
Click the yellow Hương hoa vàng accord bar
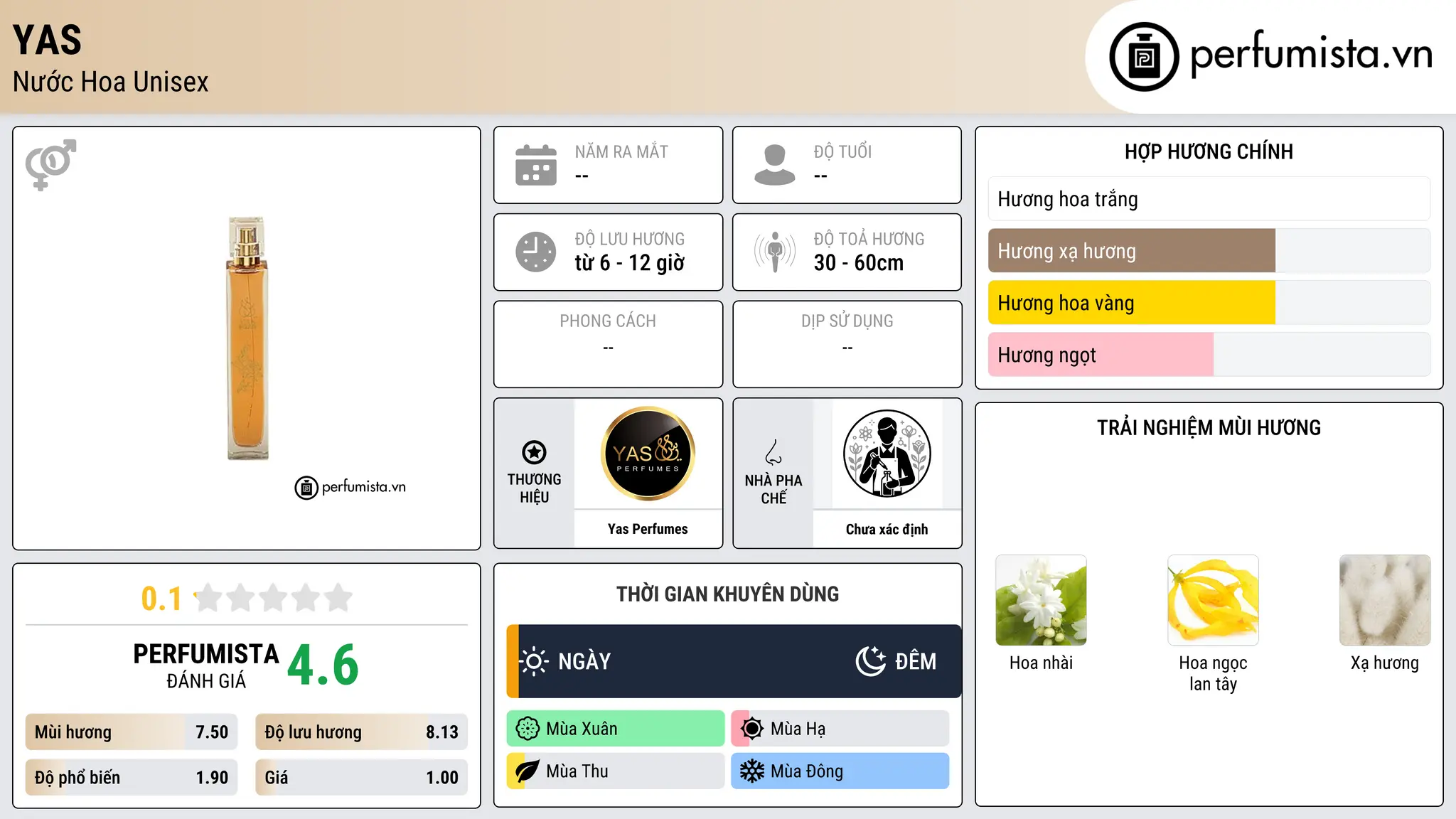[x=1209, y=303]
